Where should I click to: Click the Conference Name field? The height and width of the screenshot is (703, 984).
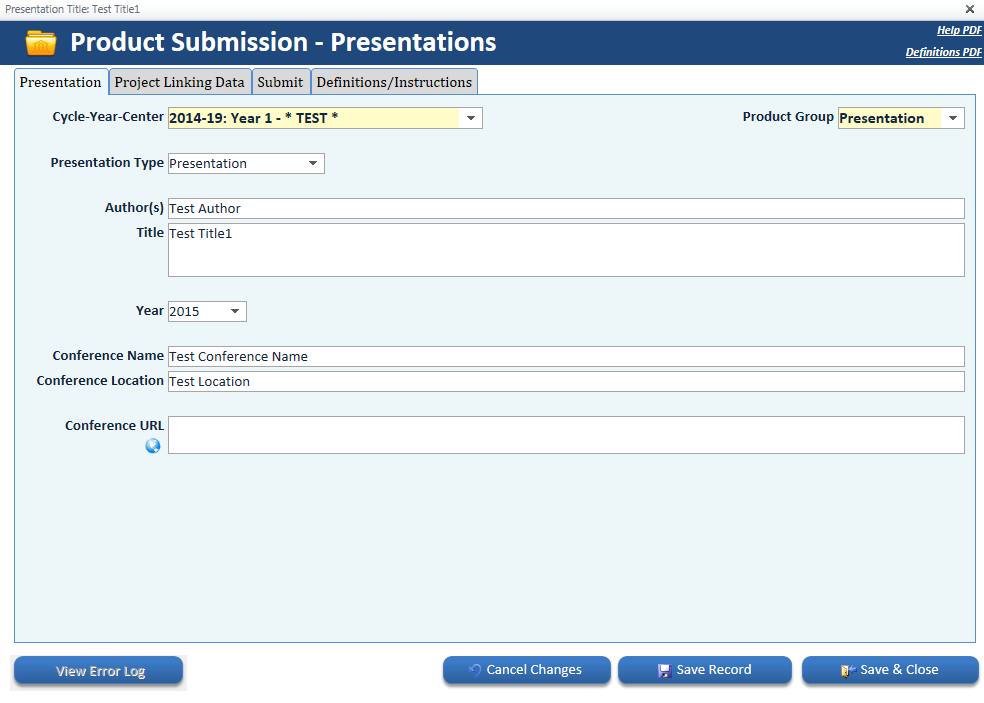(x=565, y=356)
